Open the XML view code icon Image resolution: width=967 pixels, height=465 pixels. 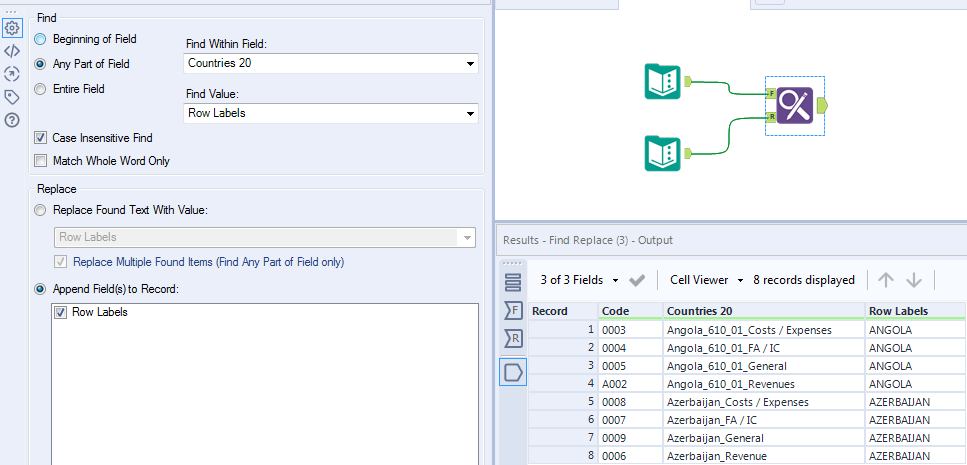12,51
